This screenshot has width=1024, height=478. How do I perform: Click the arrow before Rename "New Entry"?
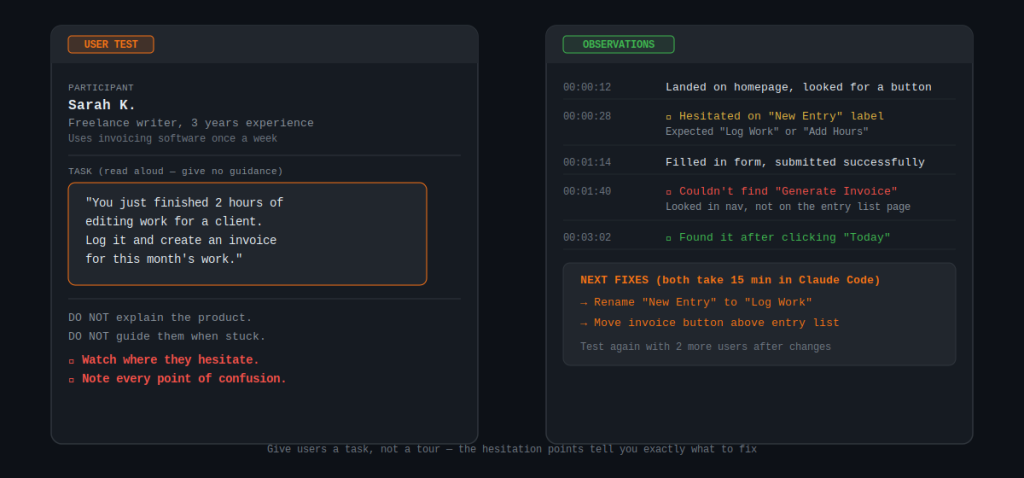[x=584, y=303]
